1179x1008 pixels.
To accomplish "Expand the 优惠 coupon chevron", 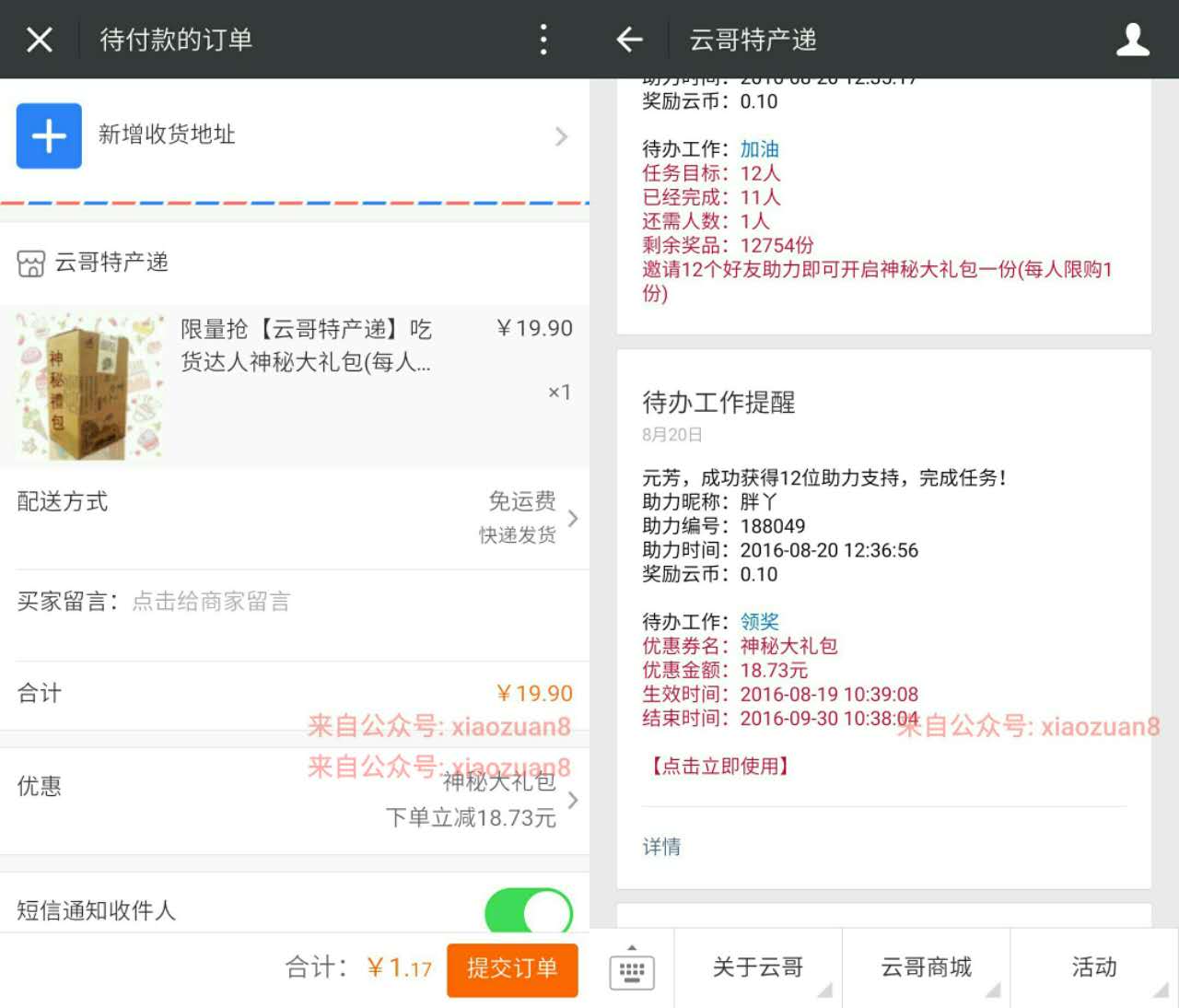I will [573, 800].
